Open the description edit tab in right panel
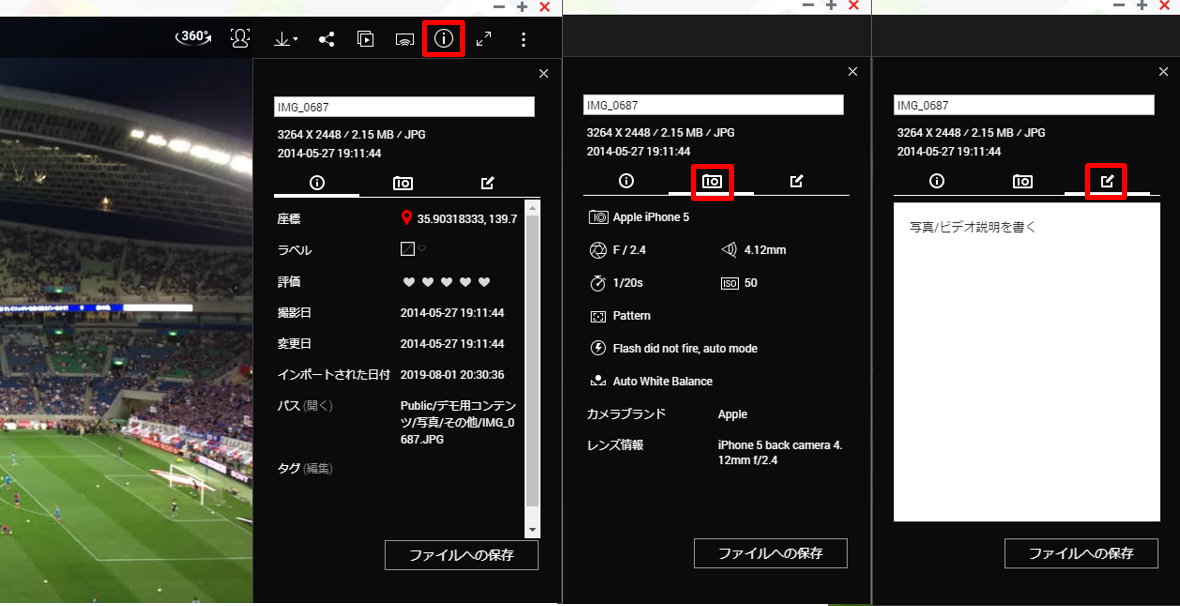 click(1107, 182)
